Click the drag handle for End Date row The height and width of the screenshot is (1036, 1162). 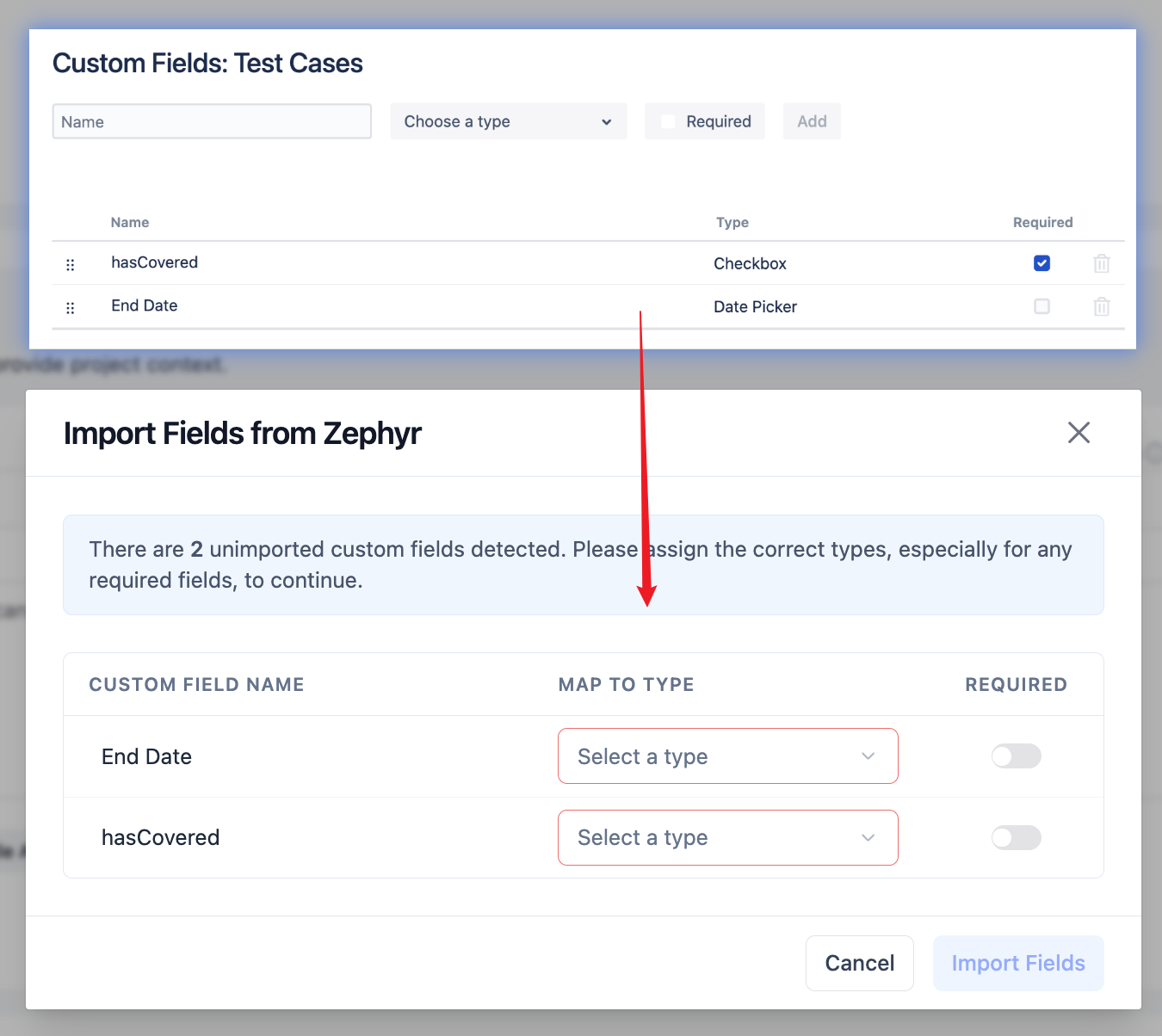(x=71, y=308)
